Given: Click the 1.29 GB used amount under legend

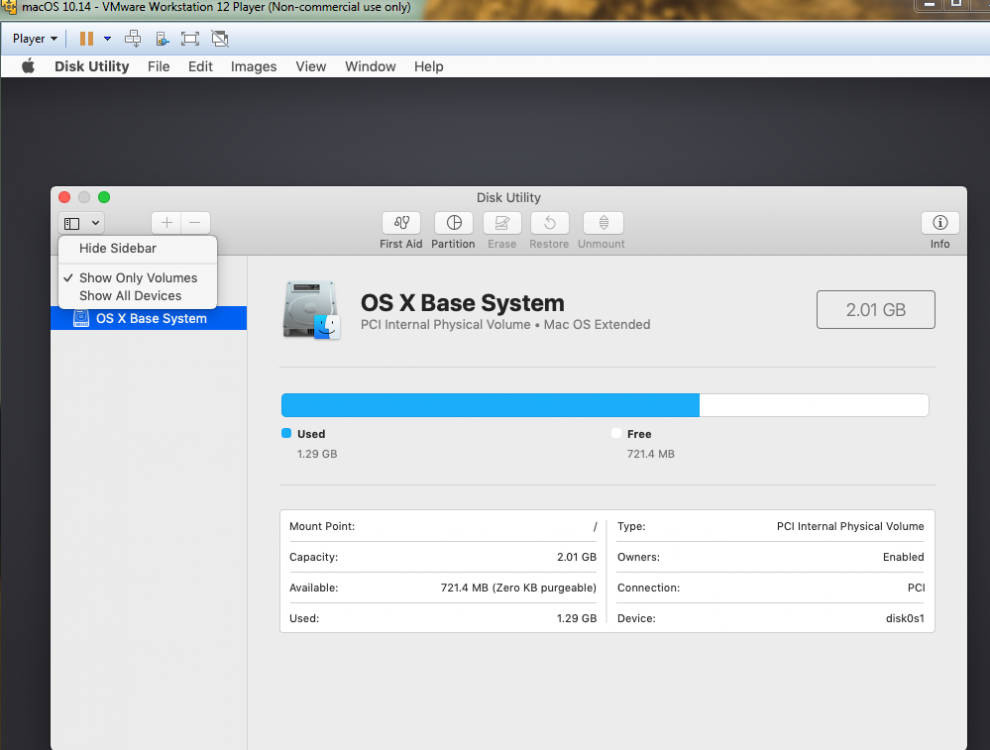Looking at the screenshot, I should (317, 454).
